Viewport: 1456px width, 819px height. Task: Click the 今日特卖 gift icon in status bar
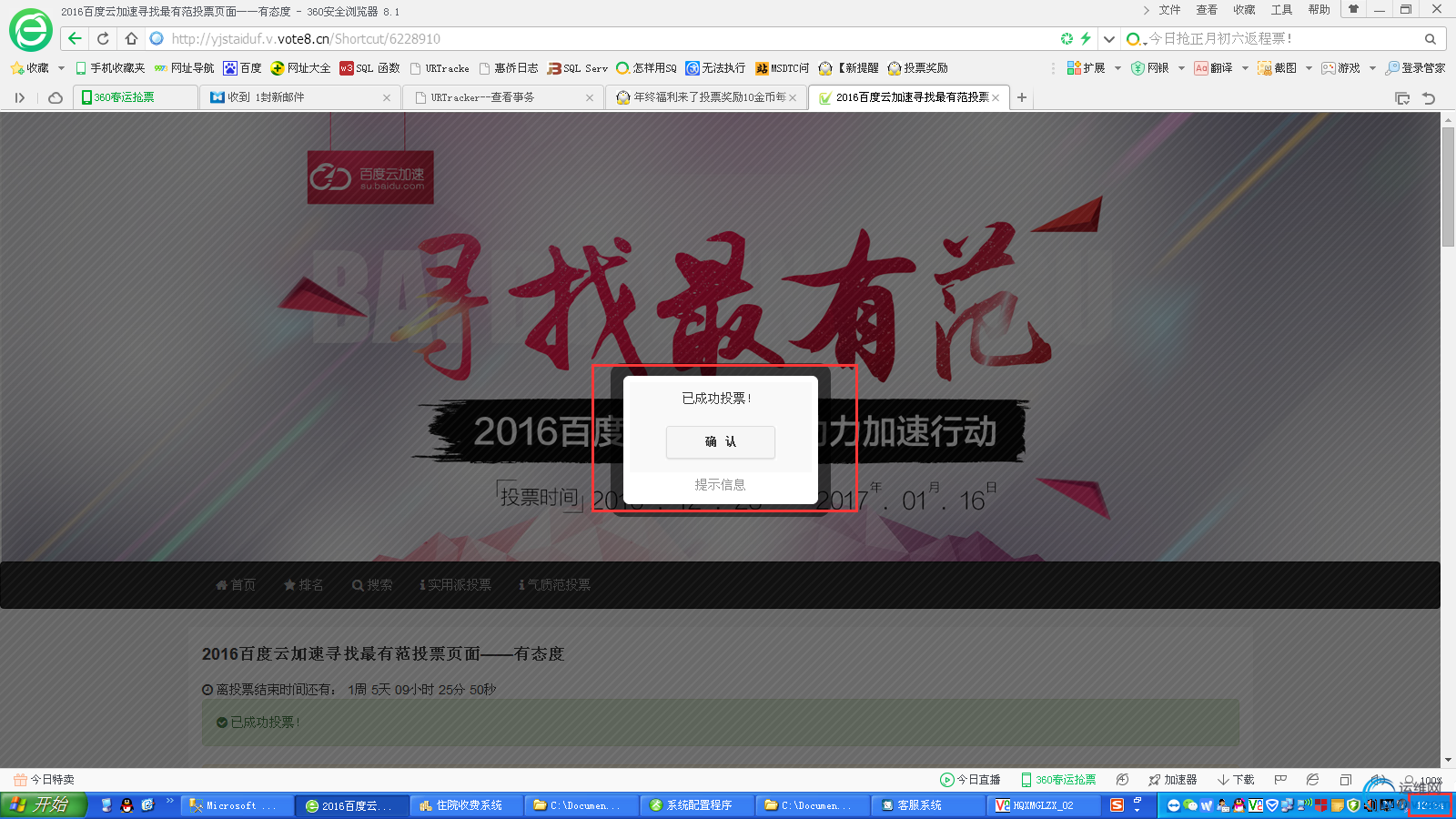[x=20, y=780]
